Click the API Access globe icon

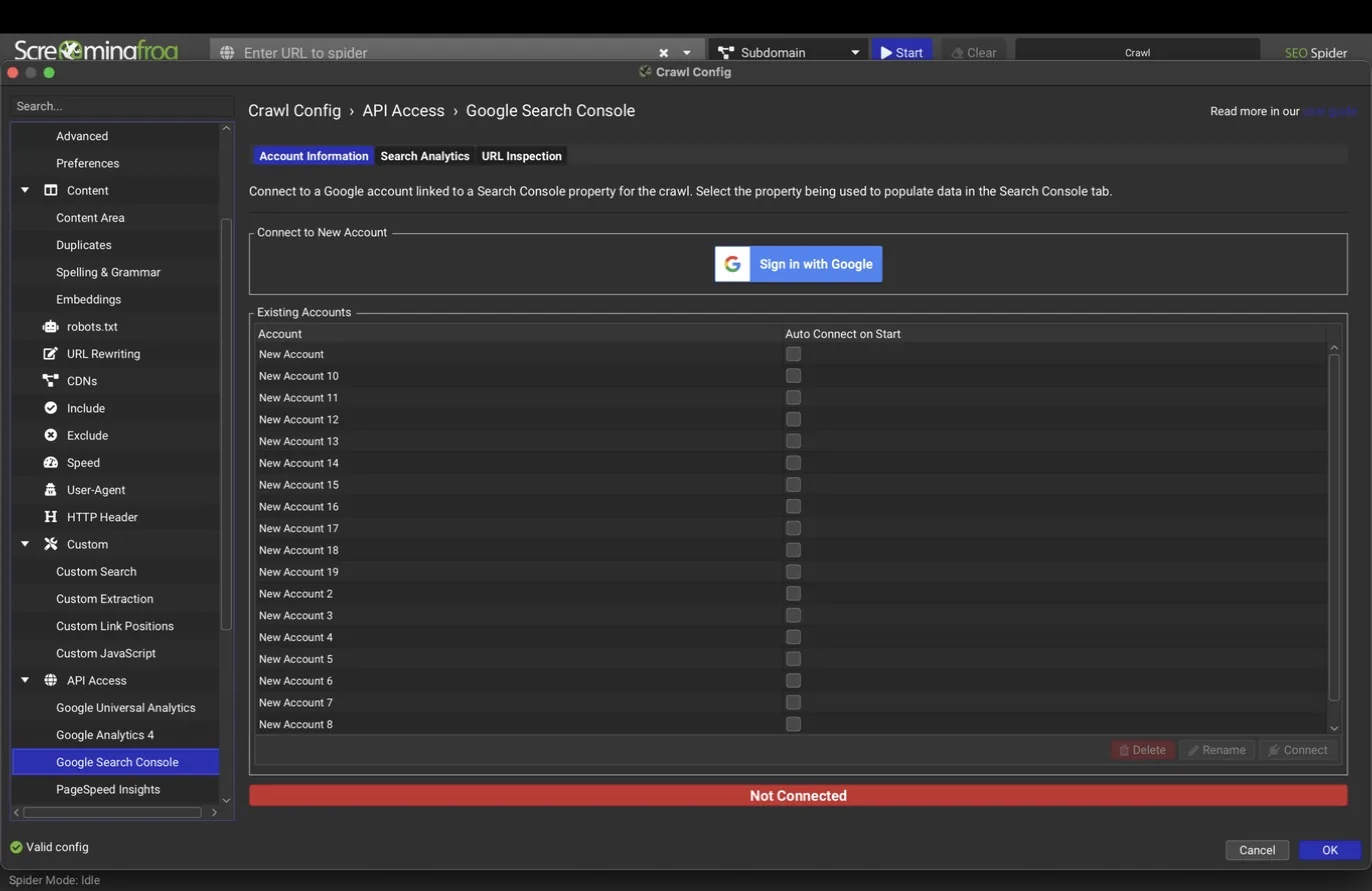click(51, 680)
